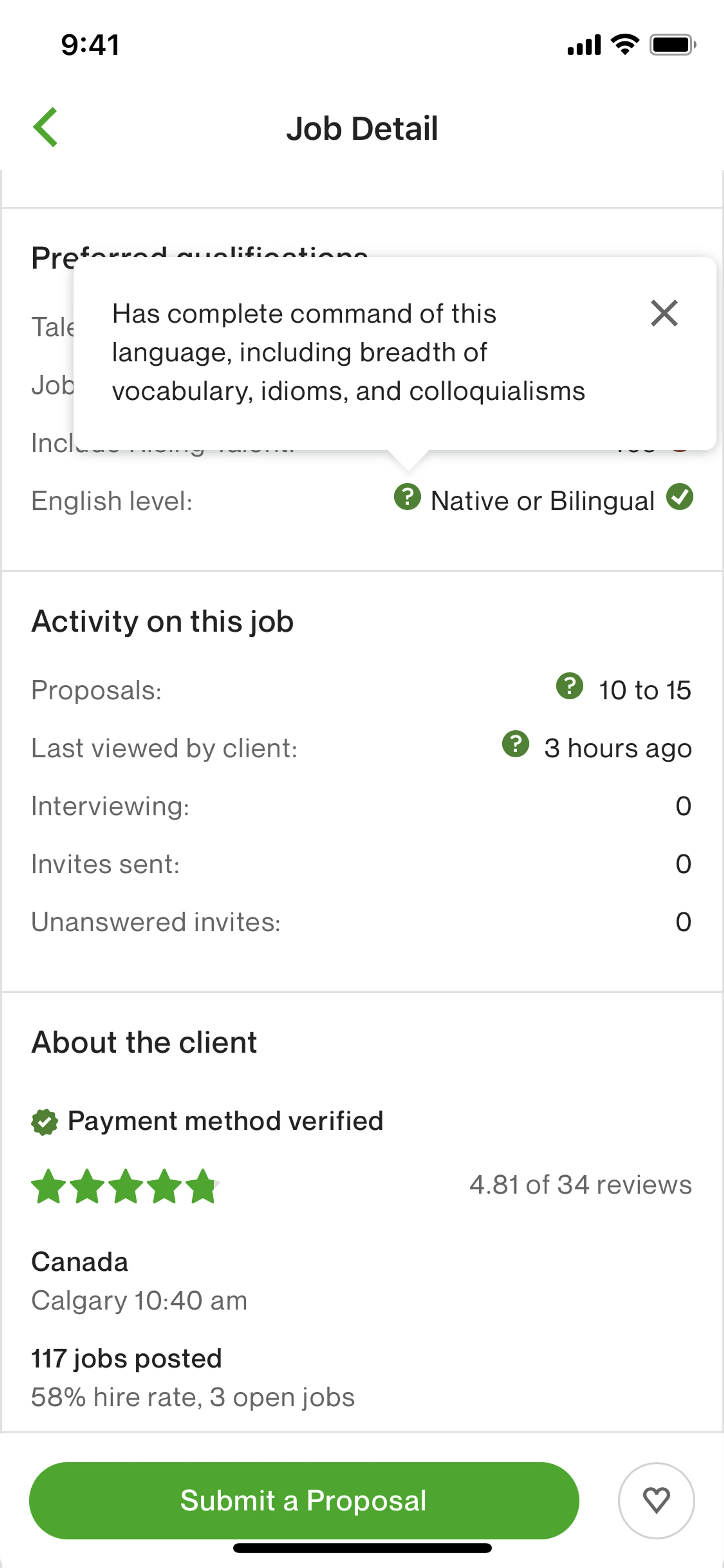Tap the five-star client rating

pyautogui.click(x=125, y=1186)
